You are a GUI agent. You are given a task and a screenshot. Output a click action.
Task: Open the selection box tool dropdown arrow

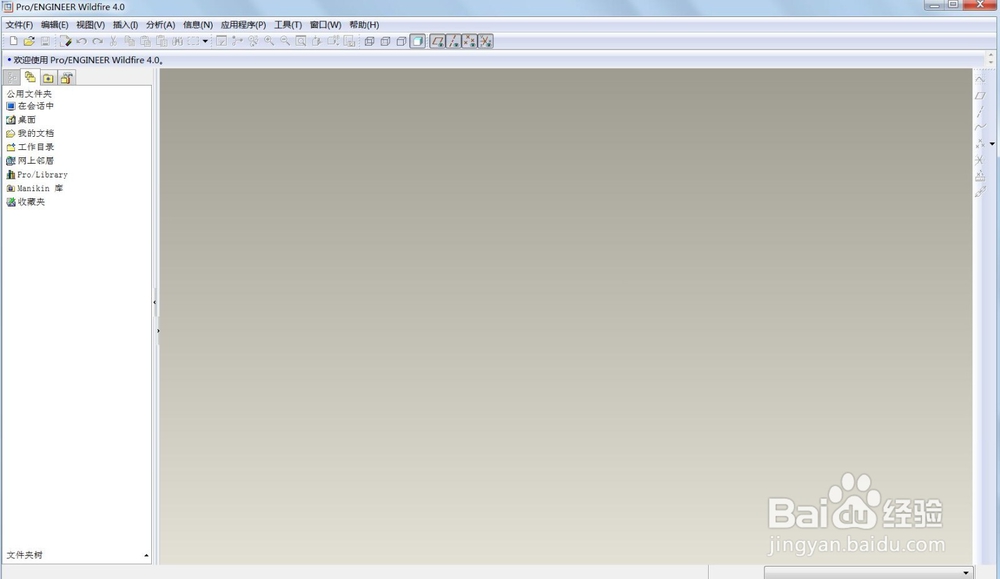[x=205, y=41]
